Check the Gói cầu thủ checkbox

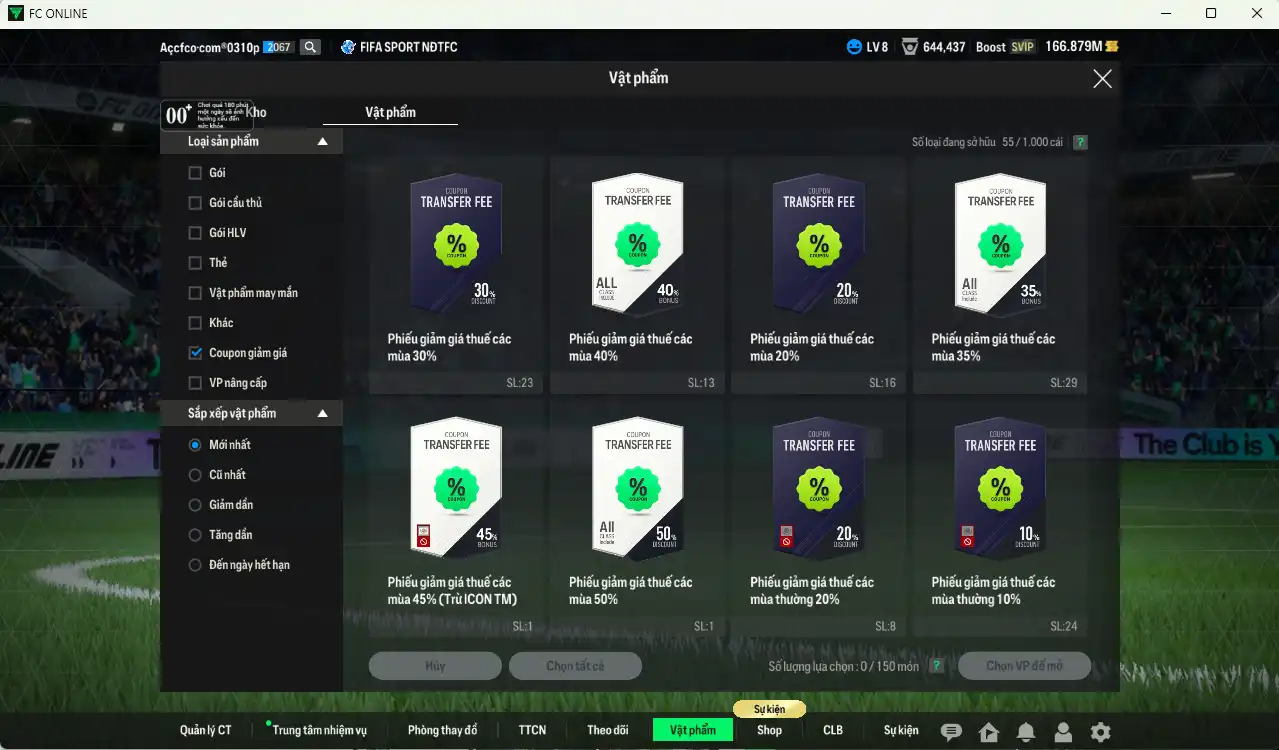195,203
